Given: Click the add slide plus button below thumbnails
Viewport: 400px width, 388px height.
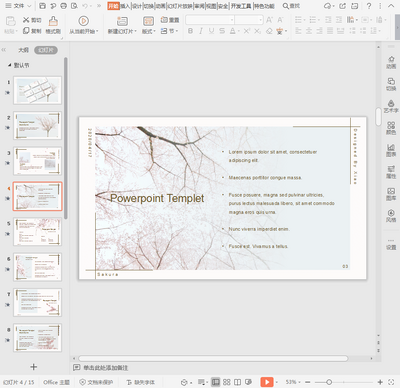Looking at the screenshot, I should [x=34, y=367].
